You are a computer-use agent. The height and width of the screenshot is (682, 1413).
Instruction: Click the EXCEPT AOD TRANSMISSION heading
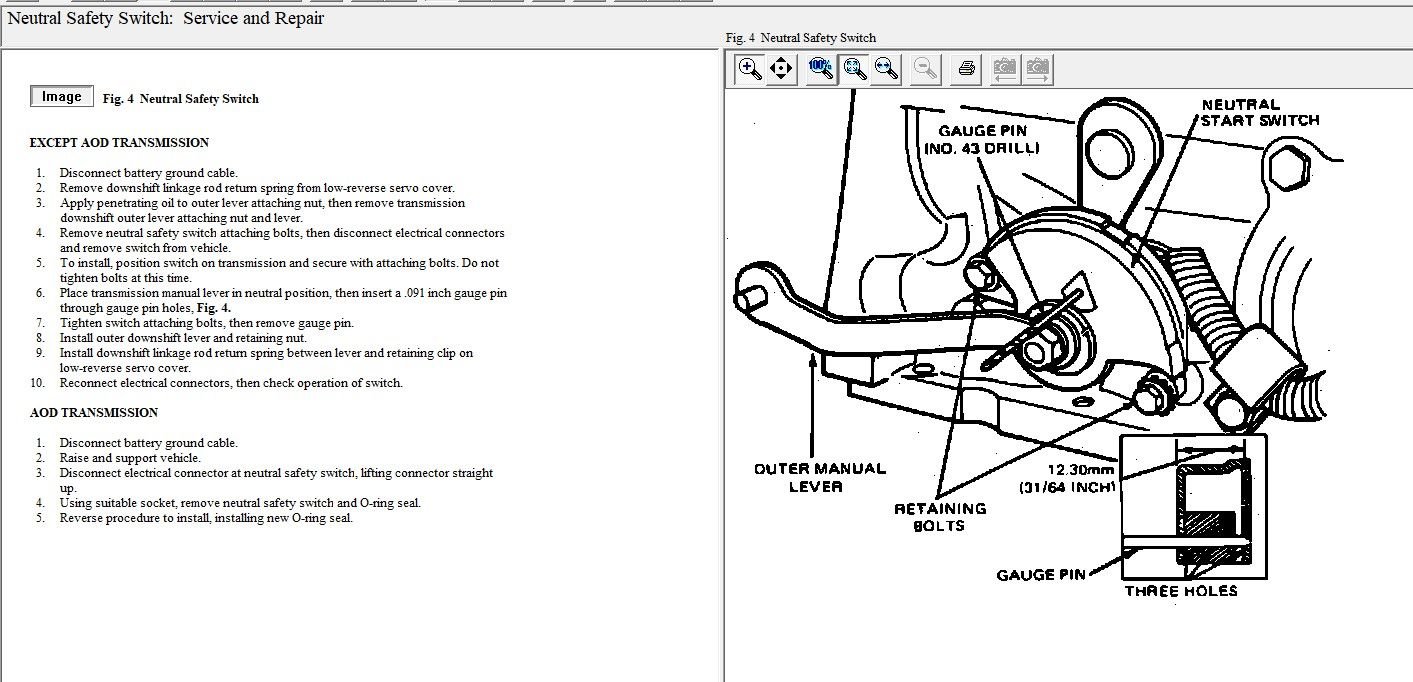[x=119, y=143]
